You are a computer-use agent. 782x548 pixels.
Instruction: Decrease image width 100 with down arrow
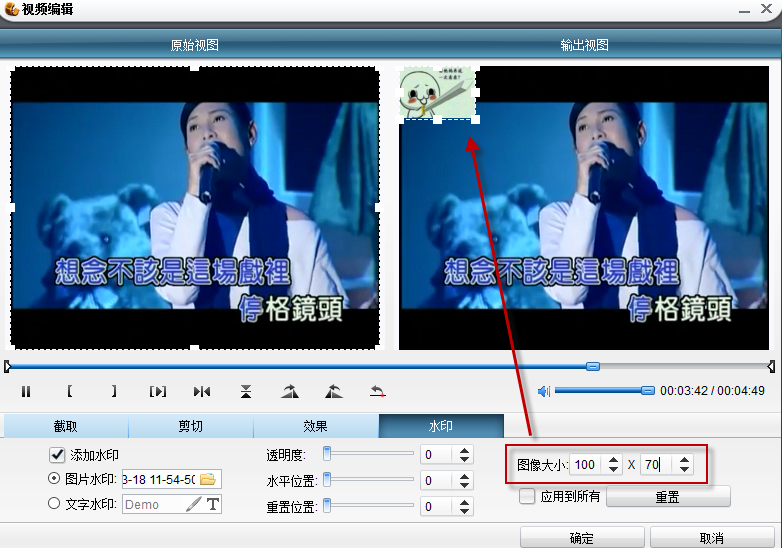tap(613, 469)
